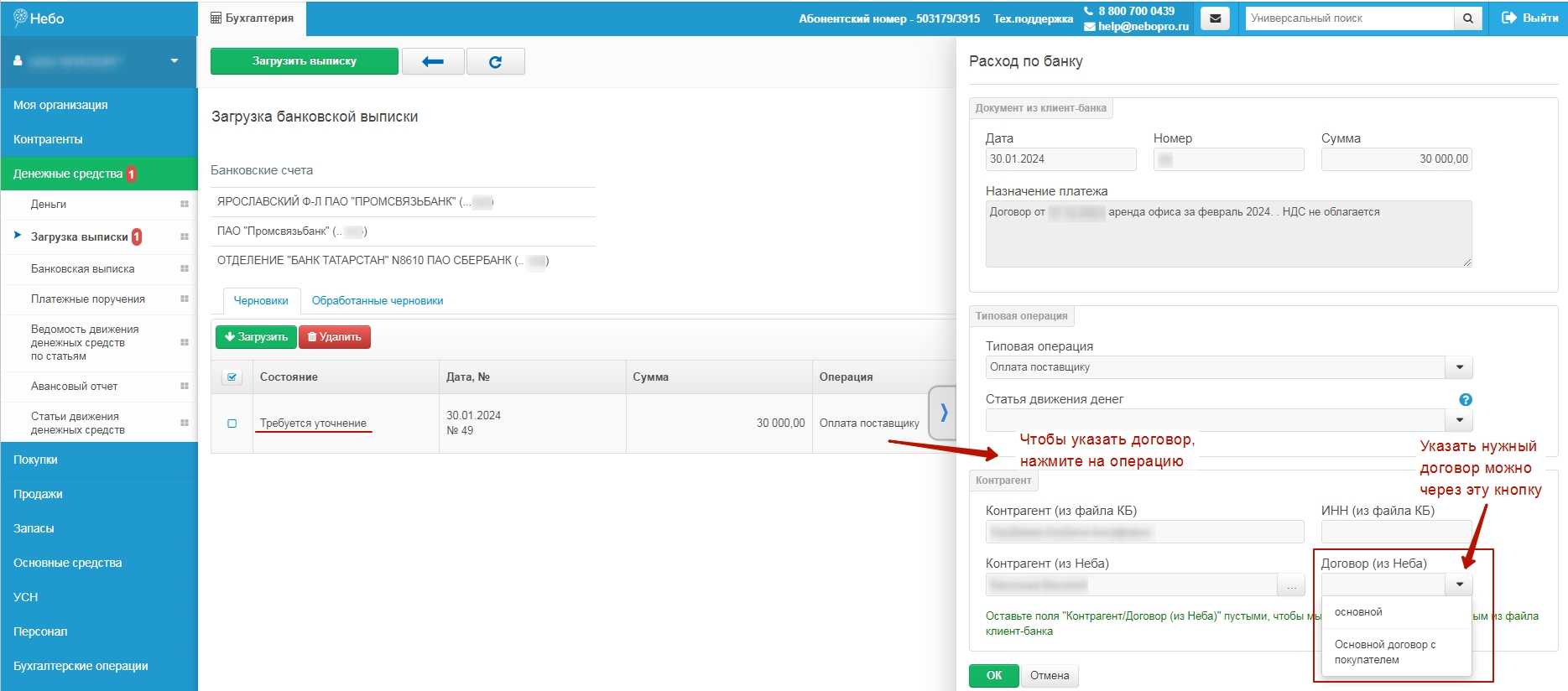Screen dimensions: 1568x691
Task: Click Загрузить выписку button
Action: [x=305, y=61]
